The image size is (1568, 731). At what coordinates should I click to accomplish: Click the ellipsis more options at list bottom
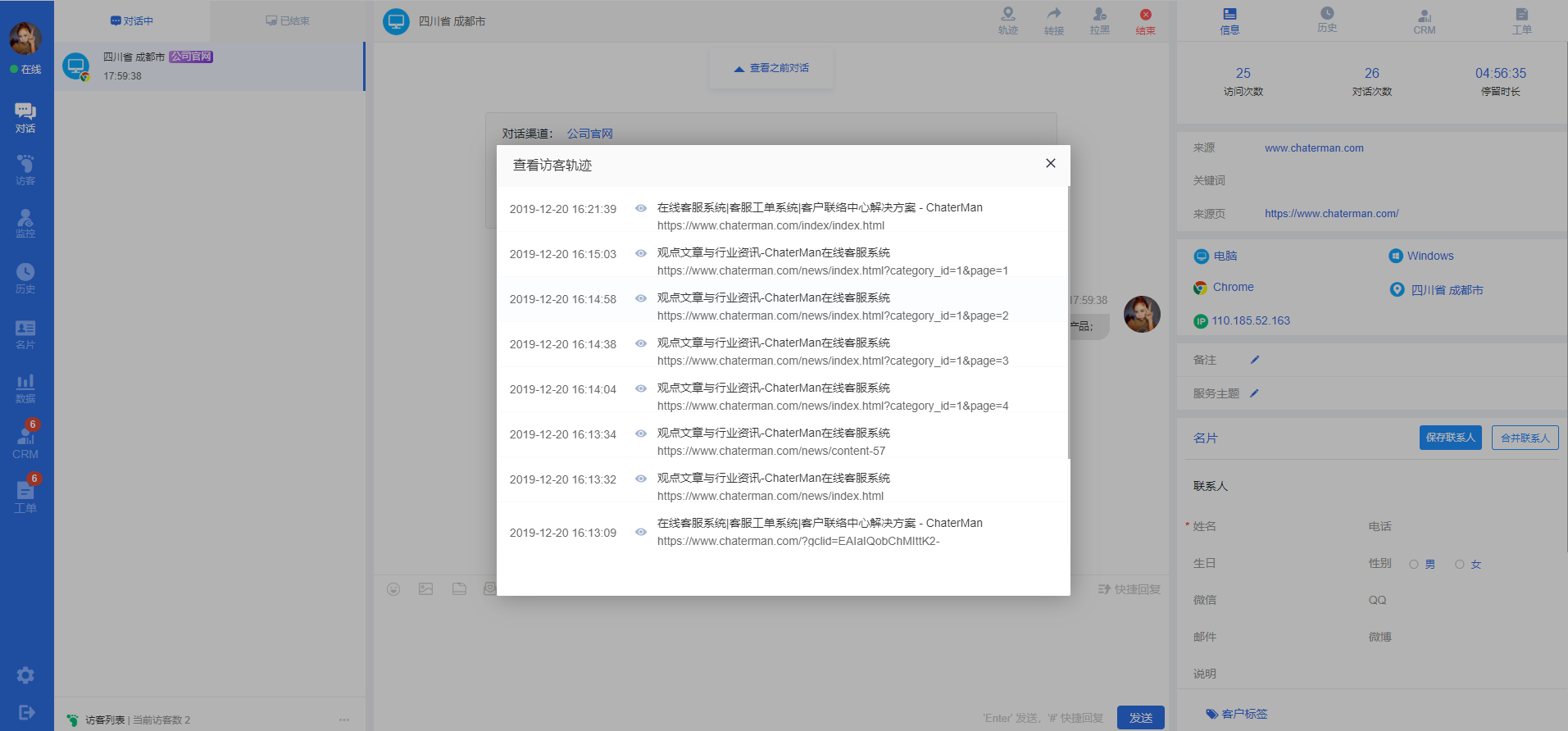click(344, 720)
